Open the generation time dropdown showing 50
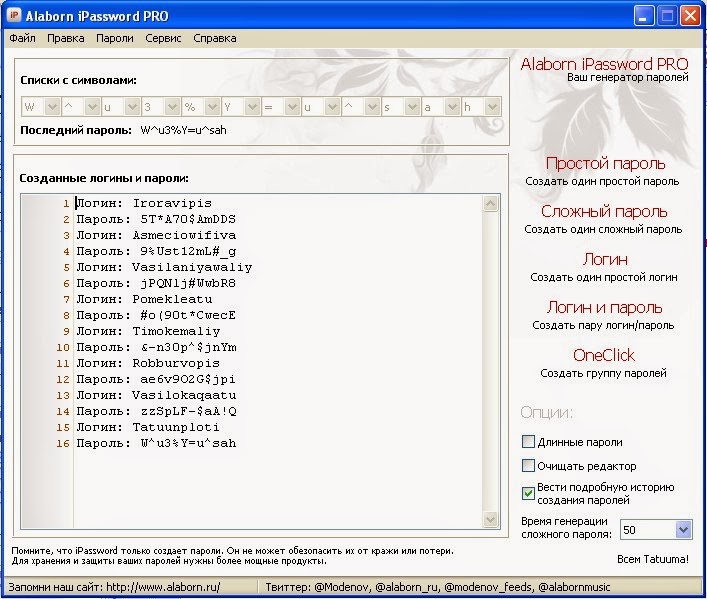Viewport: 707px width, 599px height. [x=683, y=530]
